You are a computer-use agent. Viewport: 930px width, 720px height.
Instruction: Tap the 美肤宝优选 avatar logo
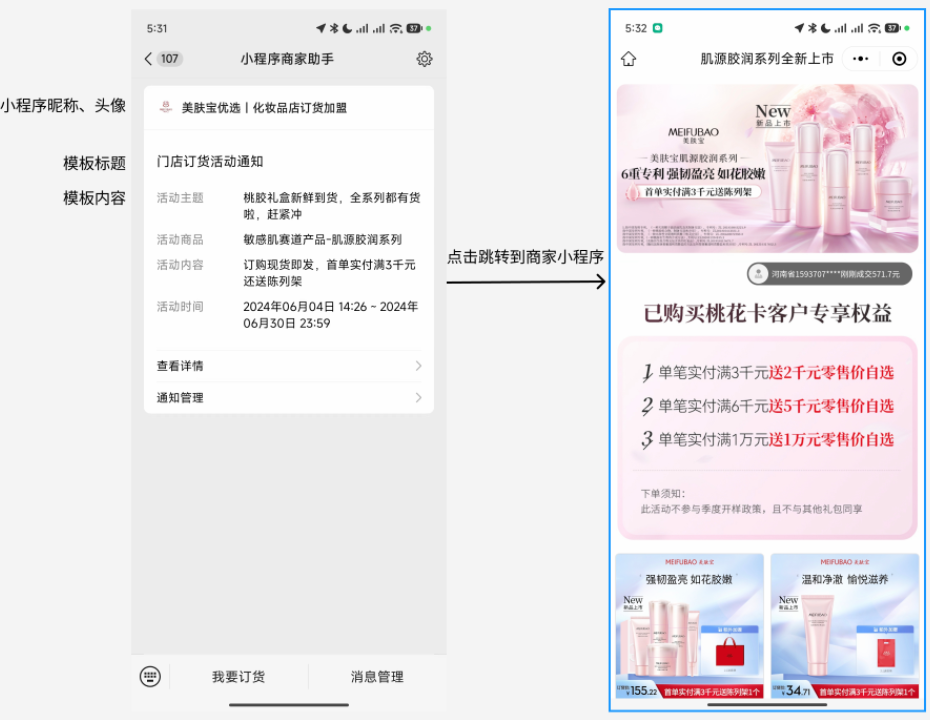click(x=165, y=107)
